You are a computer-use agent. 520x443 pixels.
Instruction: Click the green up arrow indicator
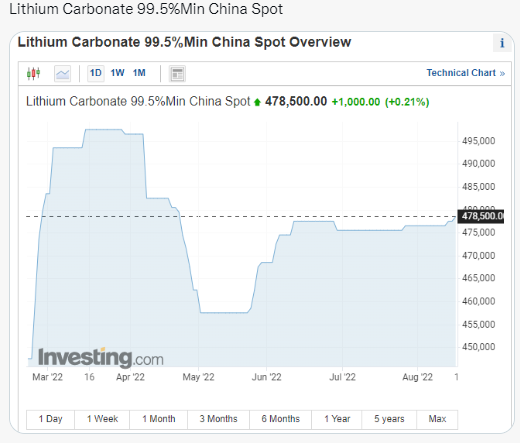coord(257,102)
